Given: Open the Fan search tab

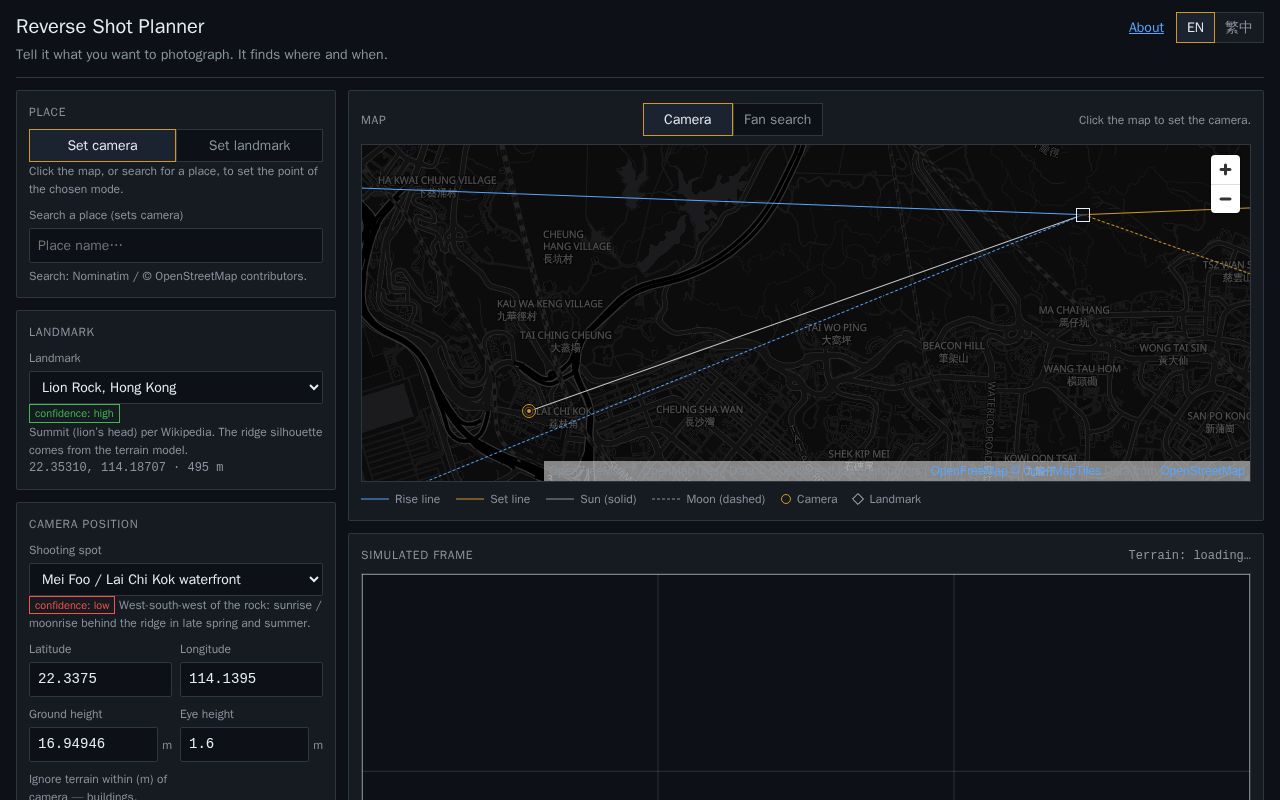Looking at the screenshot, I should point(777,119).
